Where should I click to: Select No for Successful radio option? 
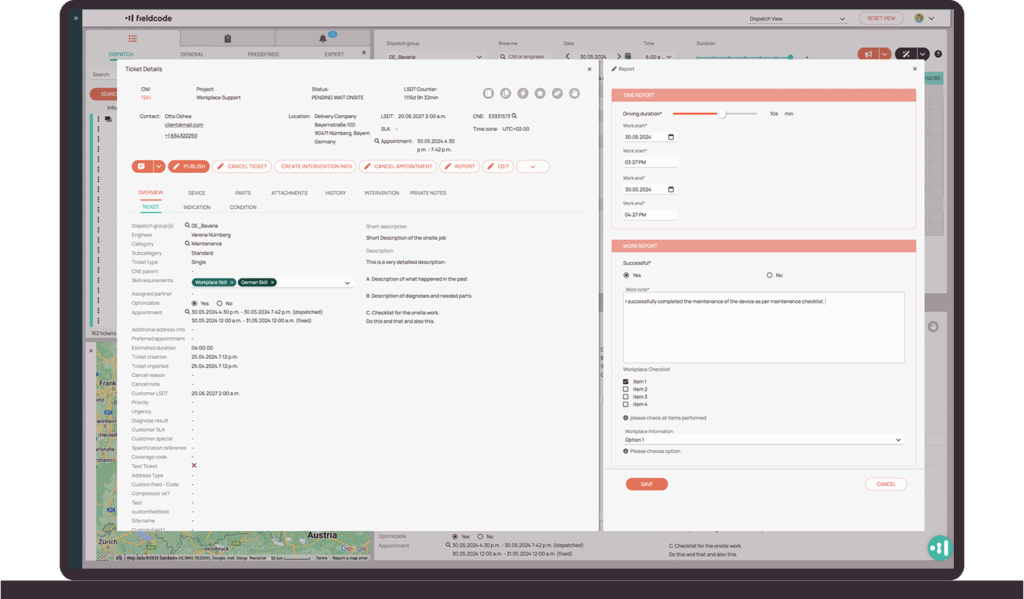pos(769,274)
